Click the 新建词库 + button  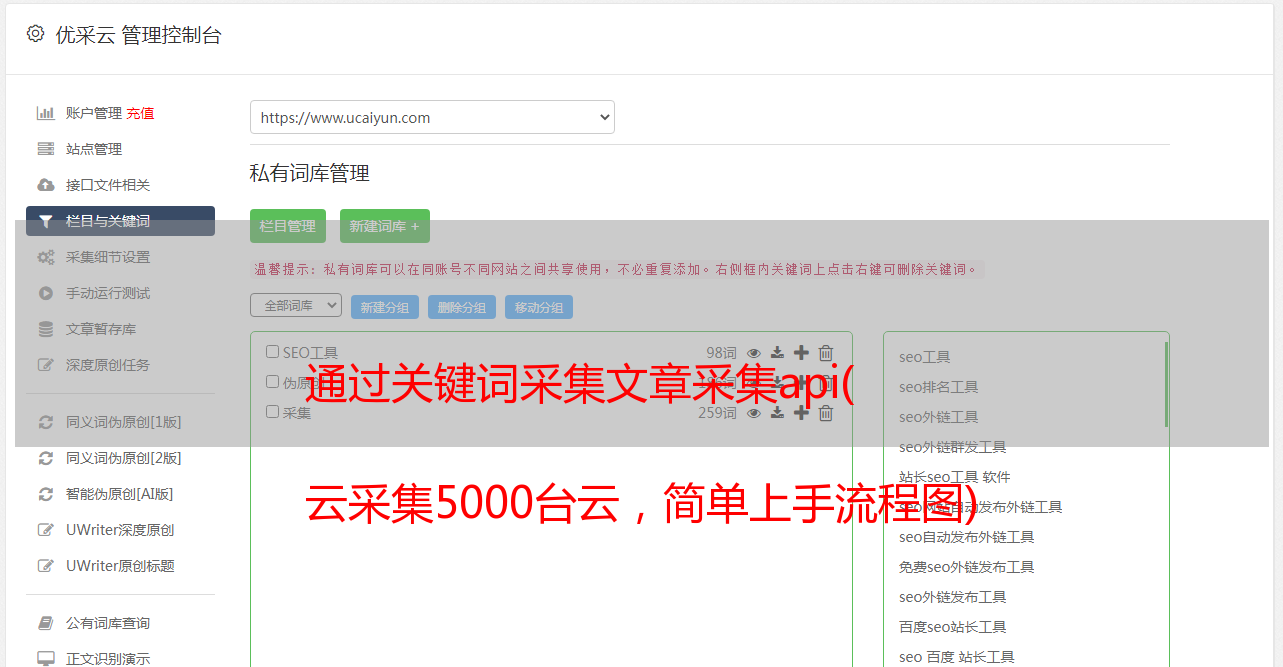click(385, 226)
